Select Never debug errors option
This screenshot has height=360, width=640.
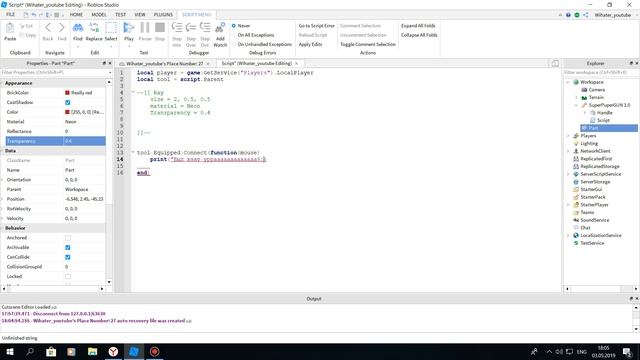point(241,26)
